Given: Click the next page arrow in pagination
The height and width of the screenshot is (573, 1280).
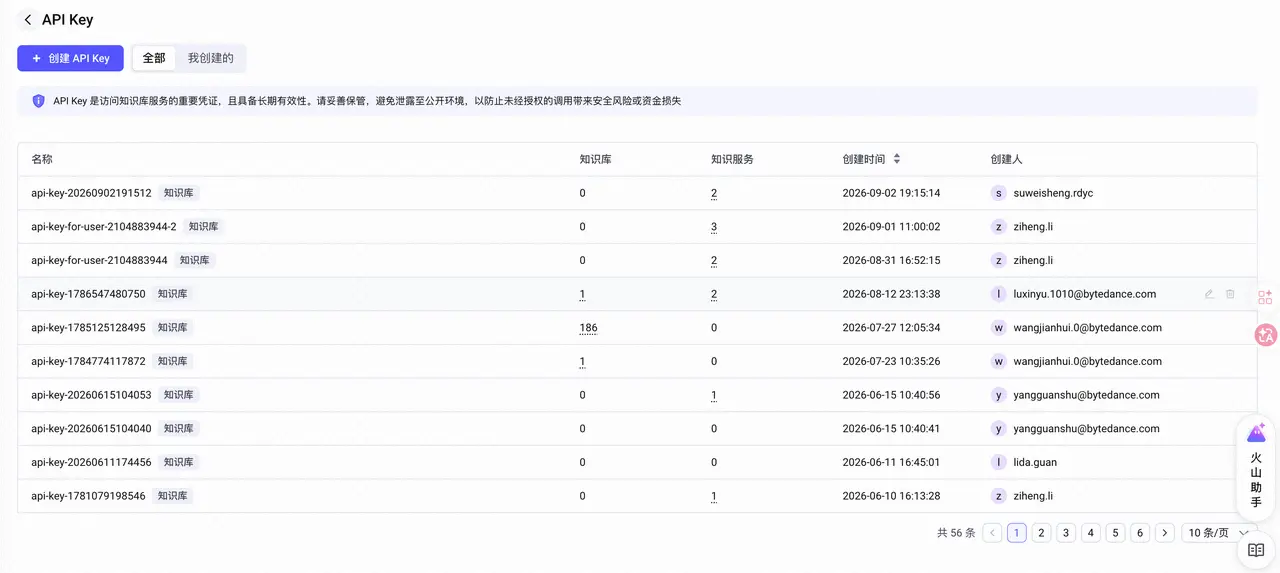Looking at the screenshot, I should 1164,533.
